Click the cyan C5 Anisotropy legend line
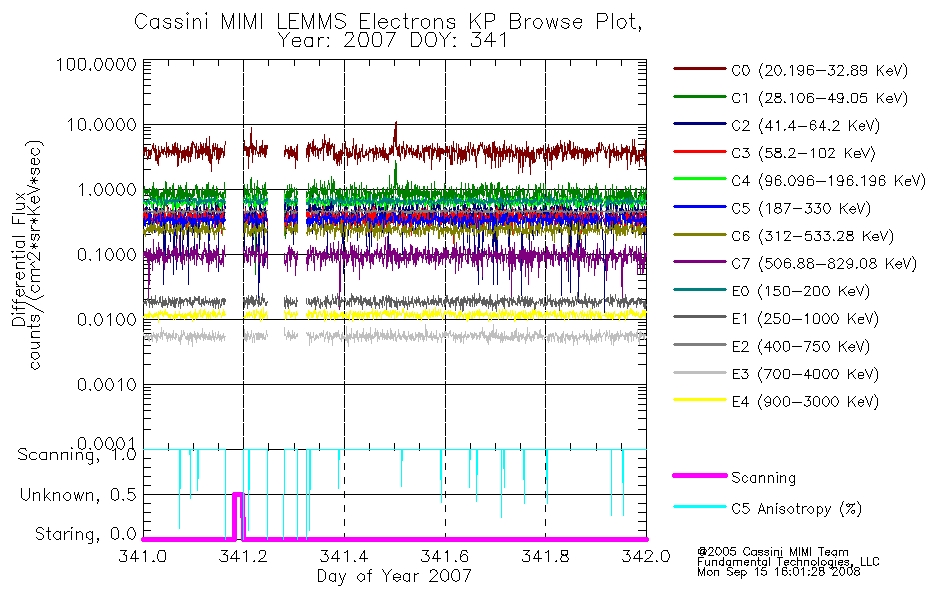 [699, 507]
